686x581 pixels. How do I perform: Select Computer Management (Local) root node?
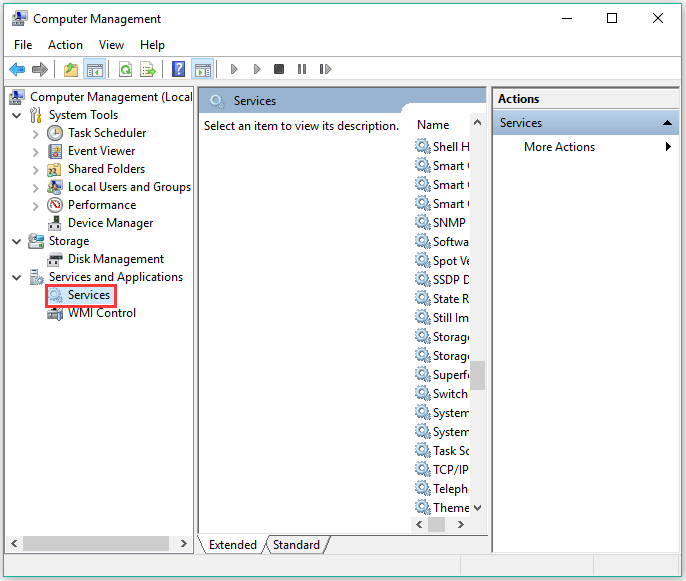(x=111, y=97)
